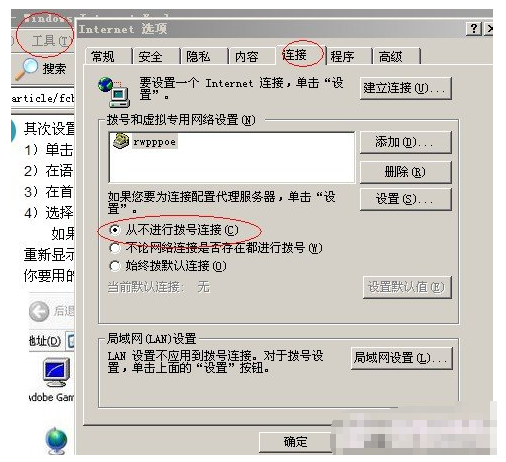Click the 添加 button
The height and width of the screenshot is (462, 506).
point(406,142)
